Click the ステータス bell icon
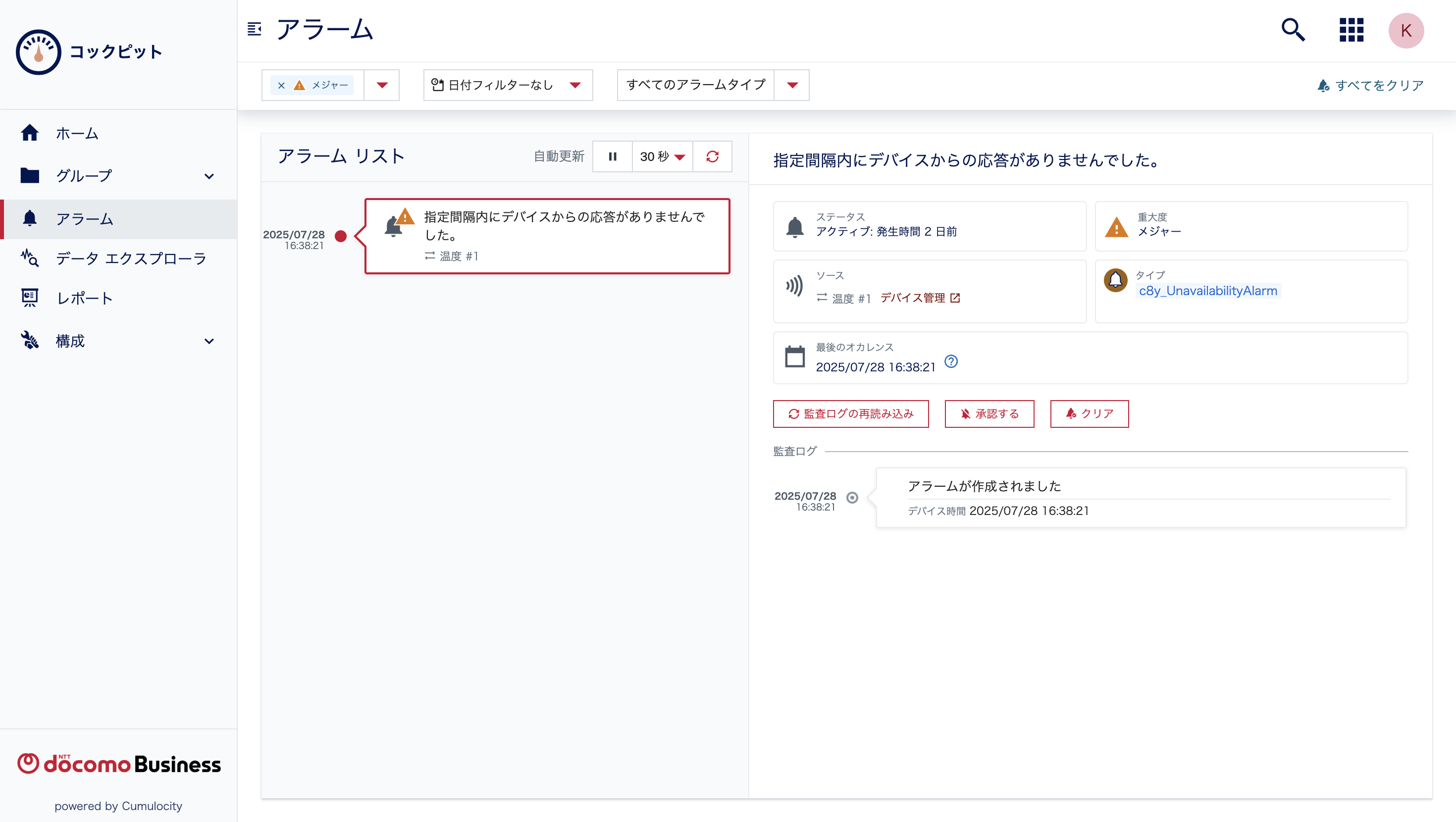Screen dimensions: 1456x822 click(795, 227)
